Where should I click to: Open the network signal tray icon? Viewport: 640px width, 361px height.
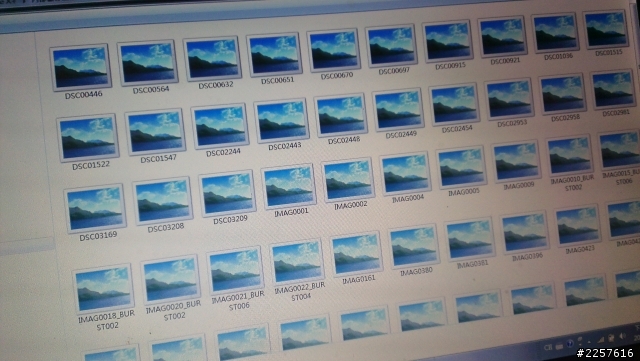coord(601,340)
